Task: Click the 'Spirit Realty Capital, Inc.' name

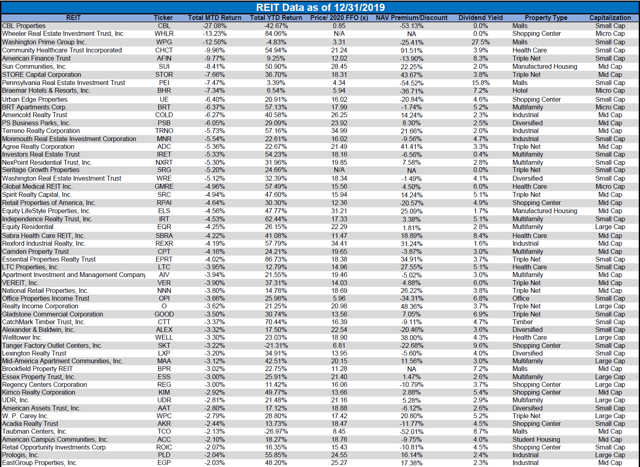Action: pyautogui.click(x=37, y=195)
